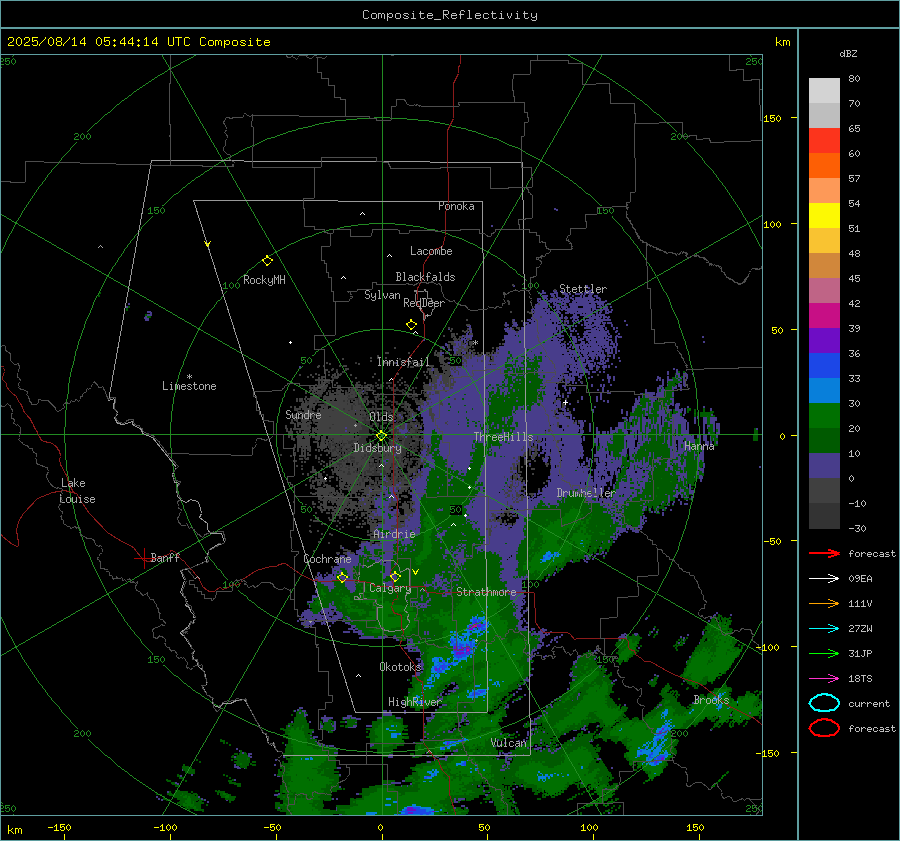Click the Olds city label
The image size is (900, 841).
381,417
